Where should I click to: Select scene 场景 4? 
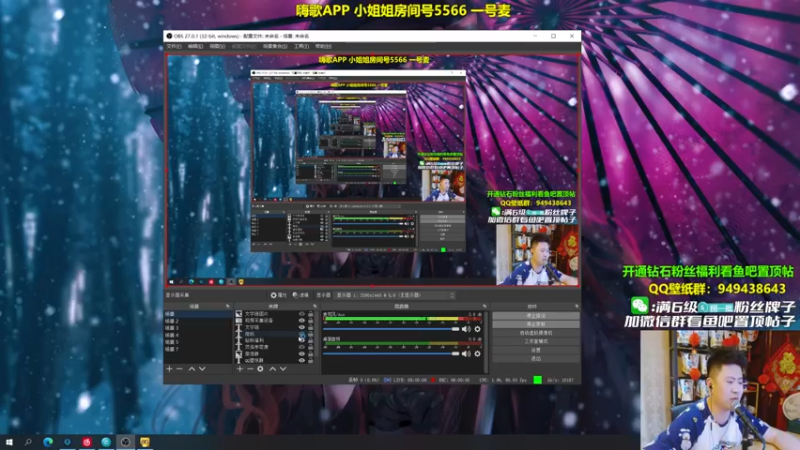click(x=198, y=335)
